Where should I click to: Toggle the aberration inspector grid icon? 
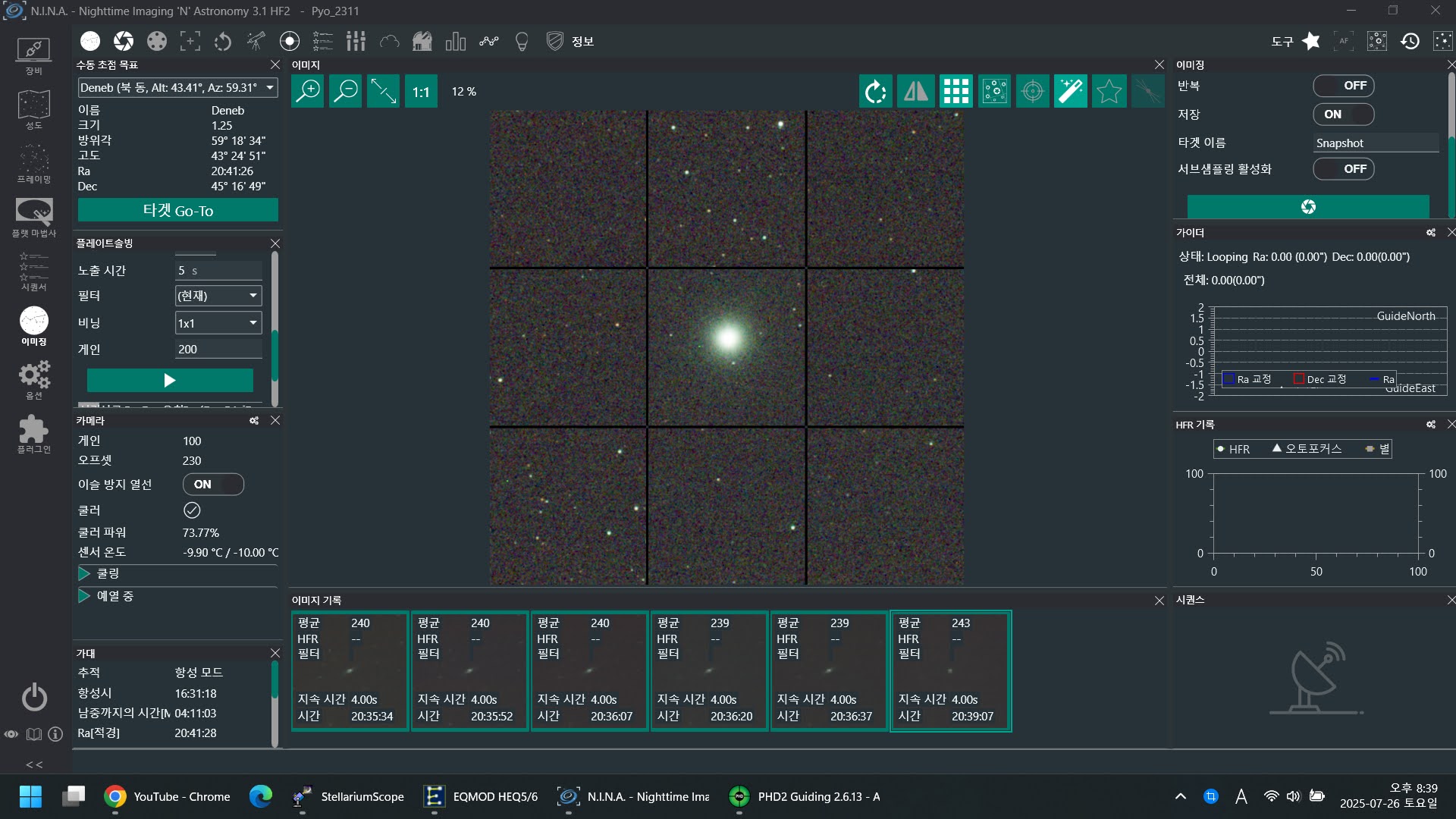click(955, 92)
